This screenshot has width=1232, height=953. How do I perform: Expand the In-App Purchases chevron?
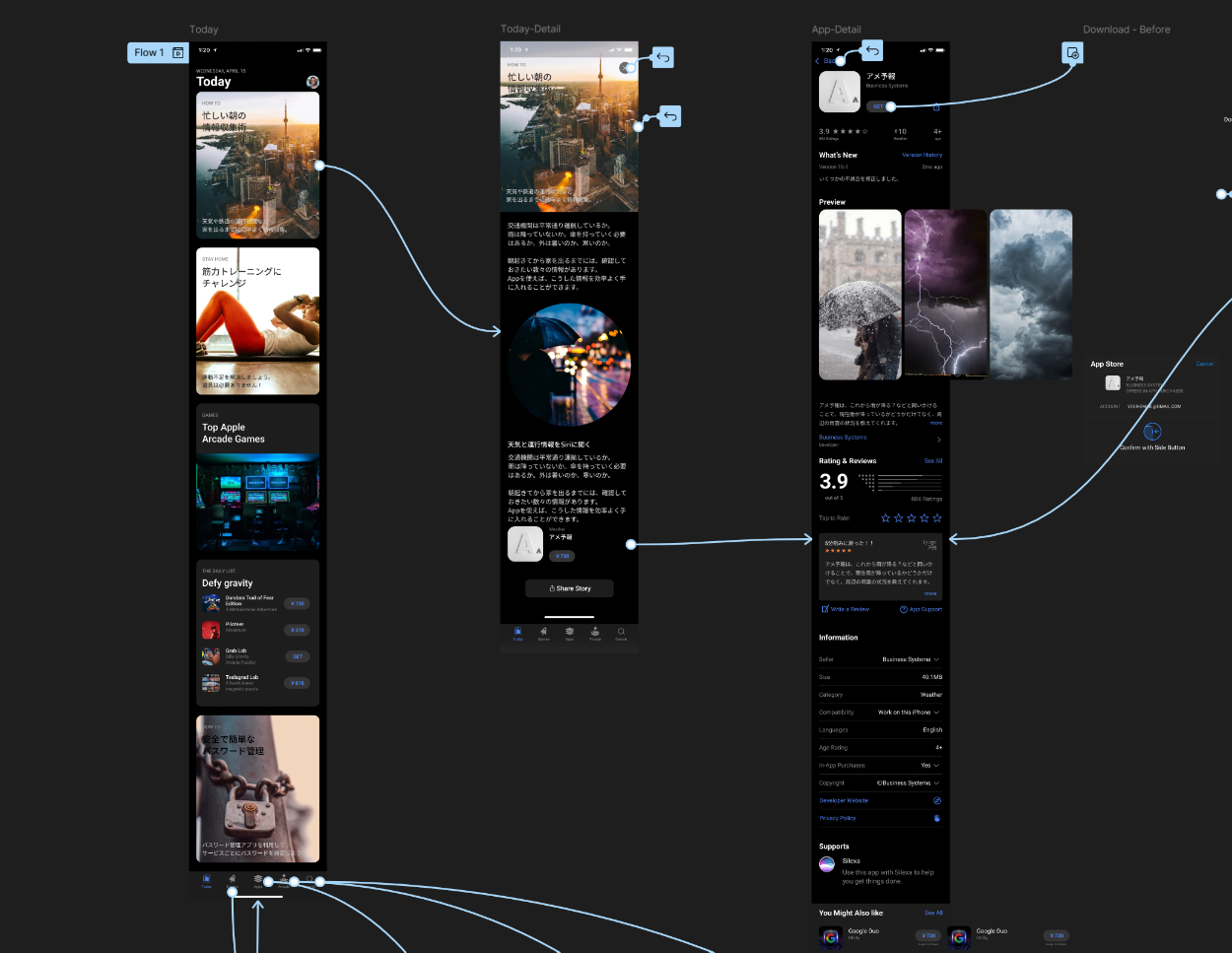(x=937, y=766)
